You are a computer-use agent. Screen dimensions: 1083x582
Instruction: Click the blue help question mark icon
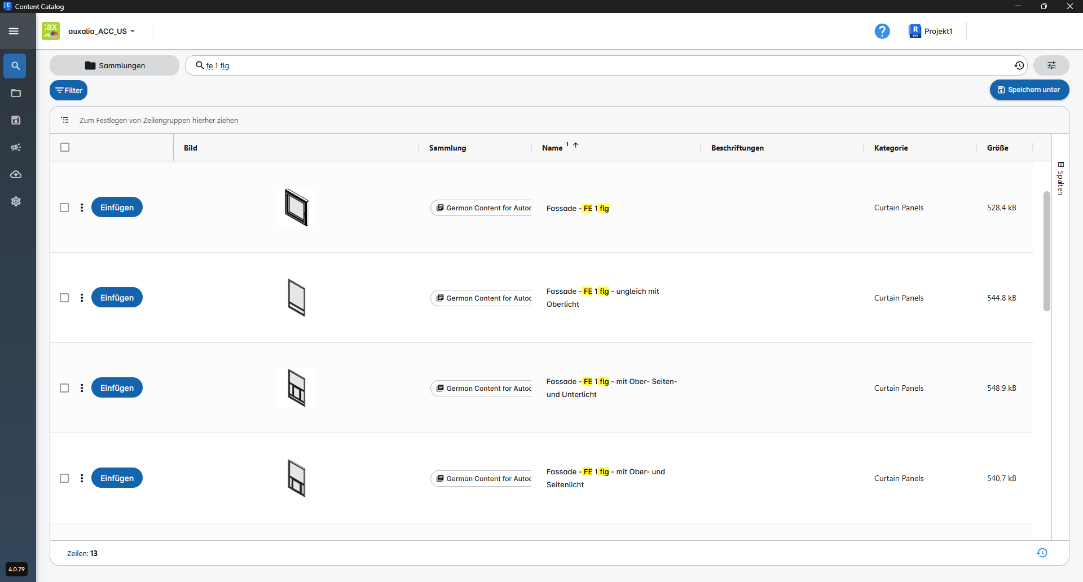tap(882, 31)
